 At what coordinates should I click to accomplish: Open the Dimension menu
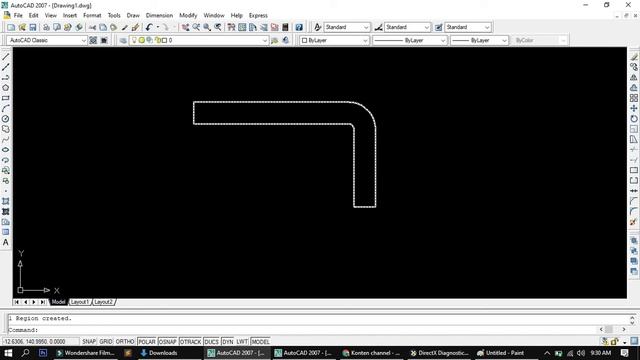click(159, 16)
